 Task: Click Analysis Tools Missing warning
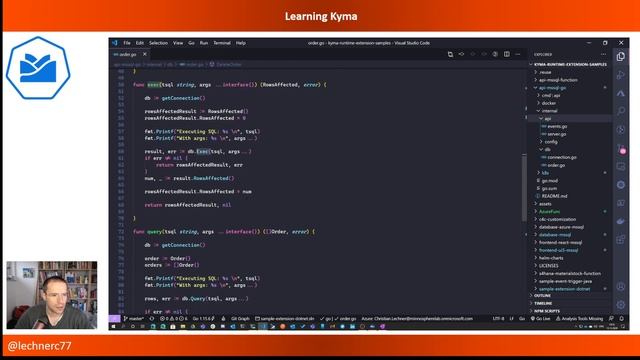point(579,319)
